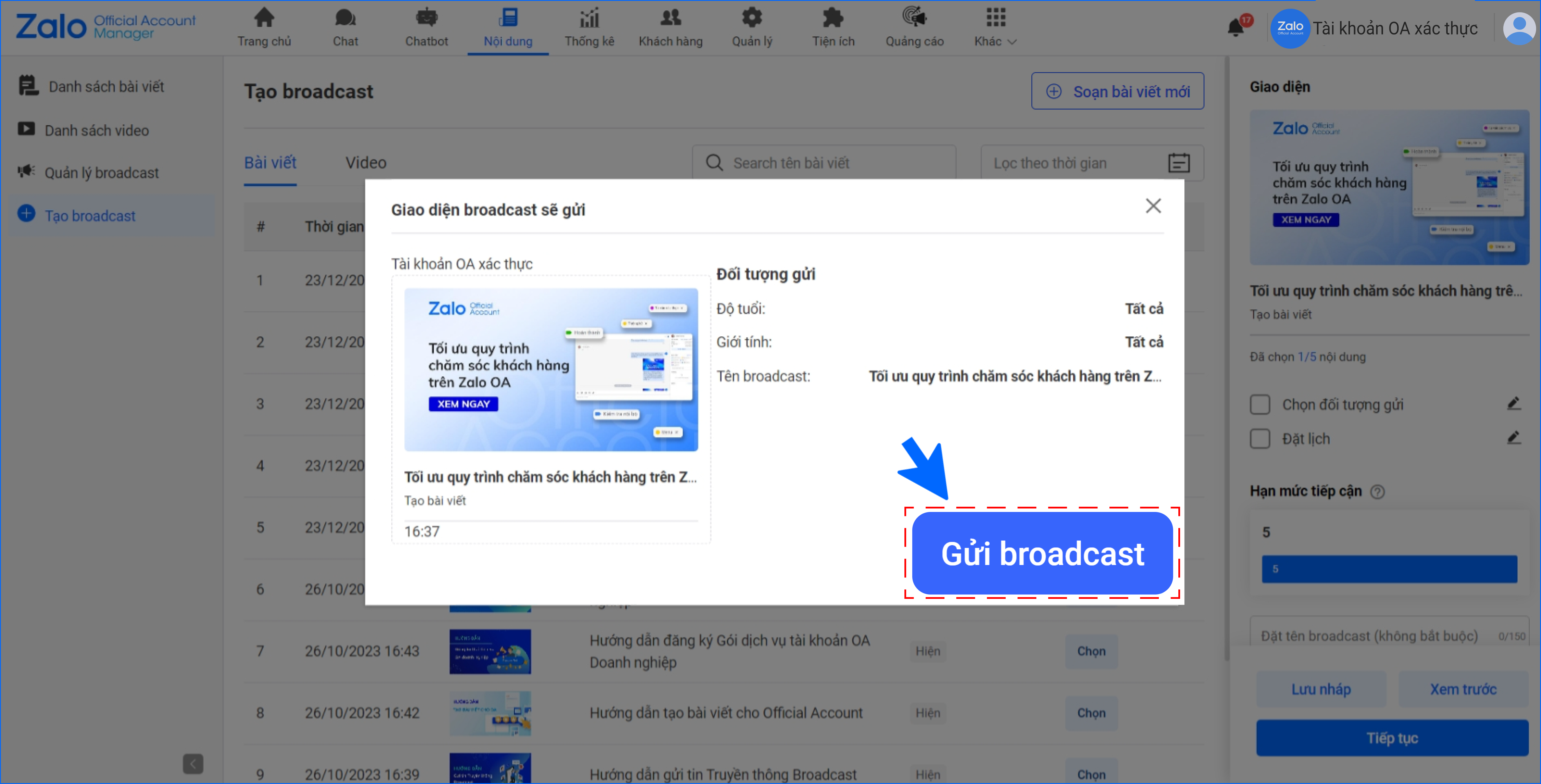The image size is (1541, 784).
Task: Click the Gửi broadcast button
Action: 1042,553
